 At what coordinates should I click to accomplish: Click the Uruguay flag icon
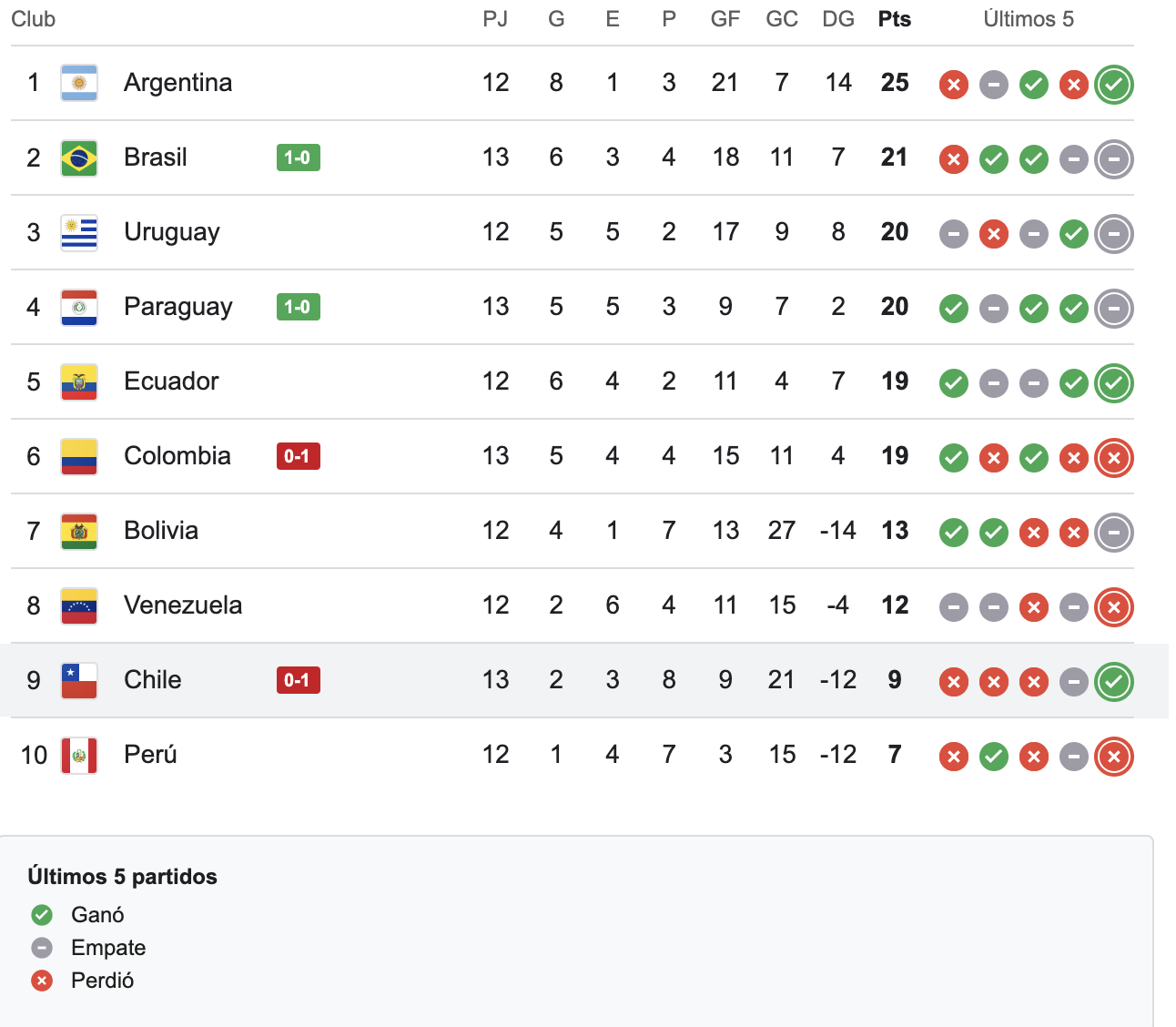79,232
